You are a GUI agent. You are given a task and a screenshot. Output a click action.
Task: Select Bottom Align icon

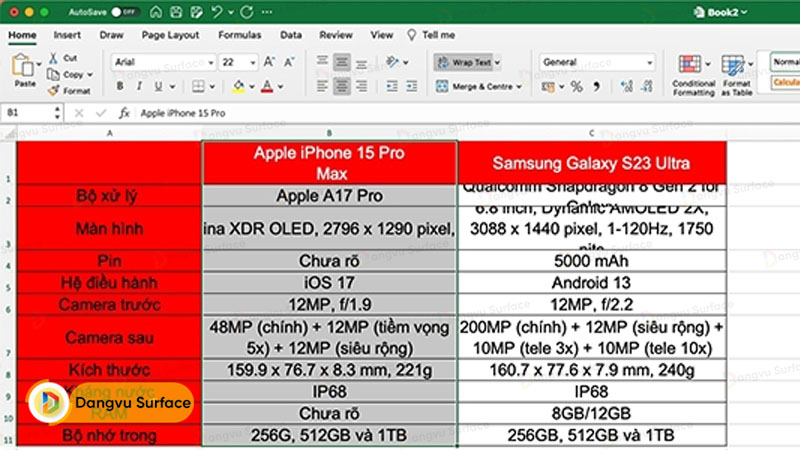(361, 62)
